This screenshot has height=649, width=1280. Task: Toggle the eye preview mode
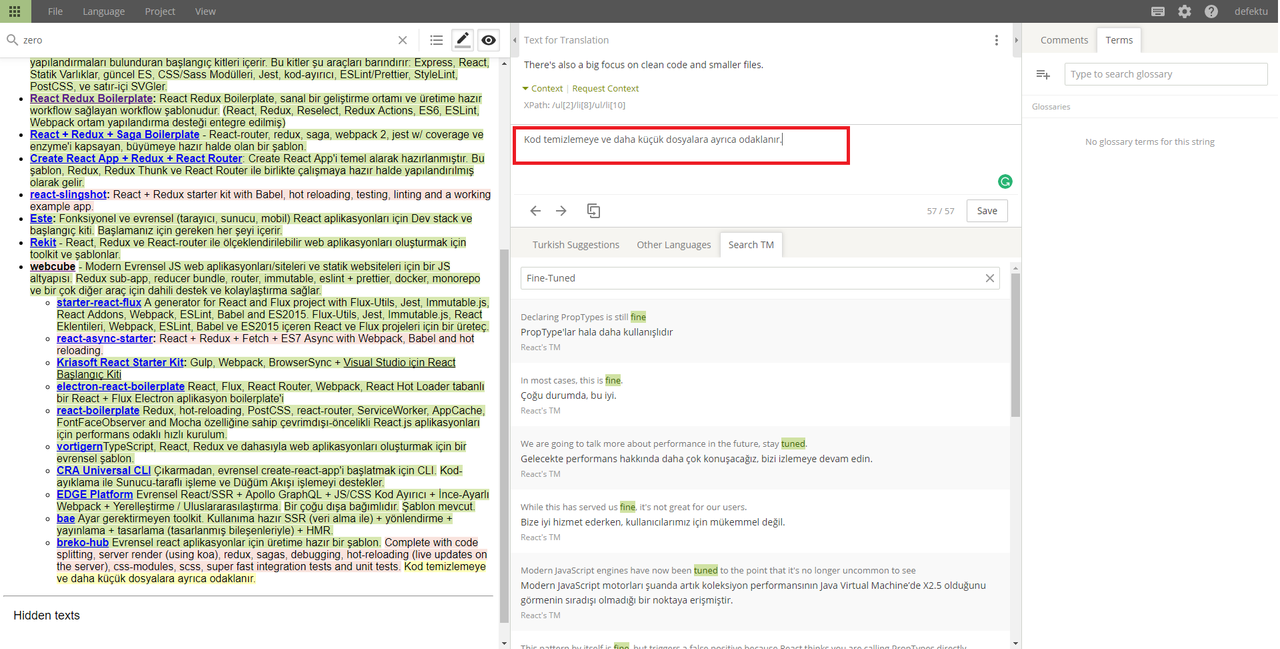click(x=488, y=40)
